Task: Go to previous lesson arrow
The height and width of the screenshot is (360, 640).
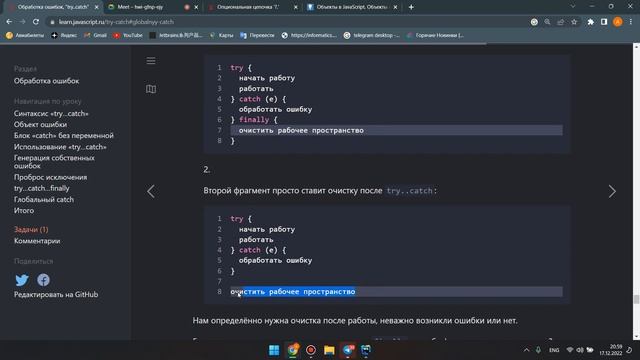Action: tap(151, 191)
